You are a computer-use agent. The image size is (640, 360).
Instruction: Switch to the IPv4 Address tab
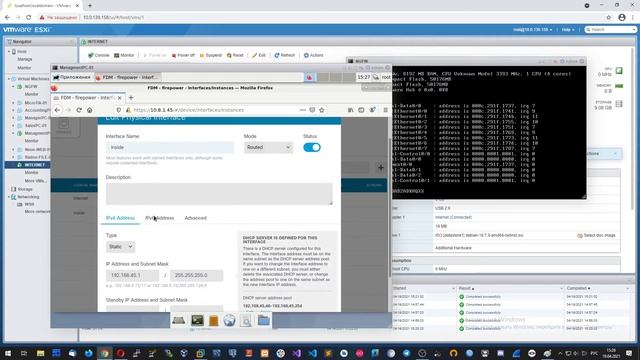120,218
